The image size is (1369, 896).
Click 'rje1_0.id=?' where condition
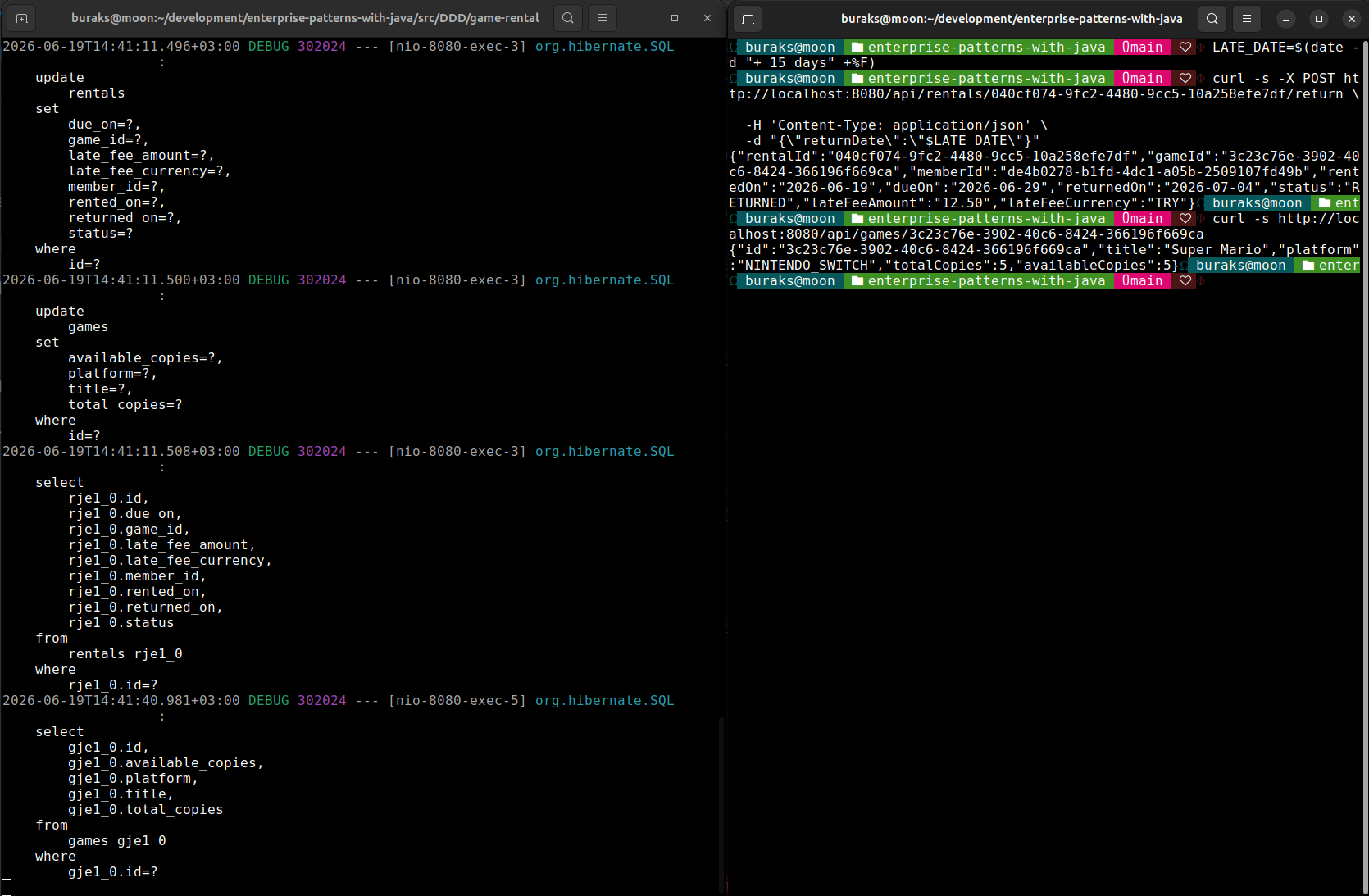click(x=112, y=685)
